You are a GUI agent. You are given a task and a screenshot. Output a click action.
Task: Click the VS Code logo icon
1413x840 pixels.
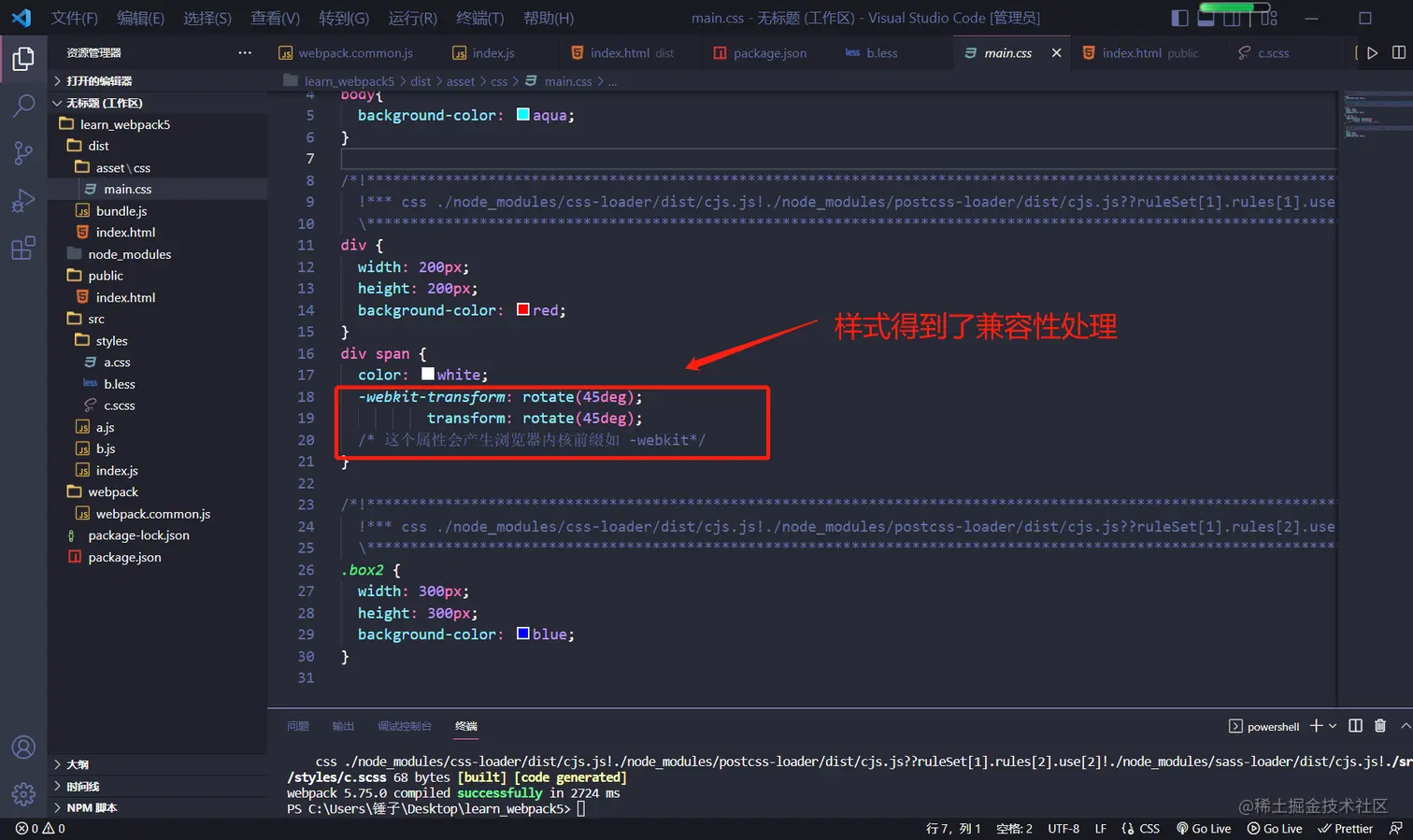click(x=21, y=18)
